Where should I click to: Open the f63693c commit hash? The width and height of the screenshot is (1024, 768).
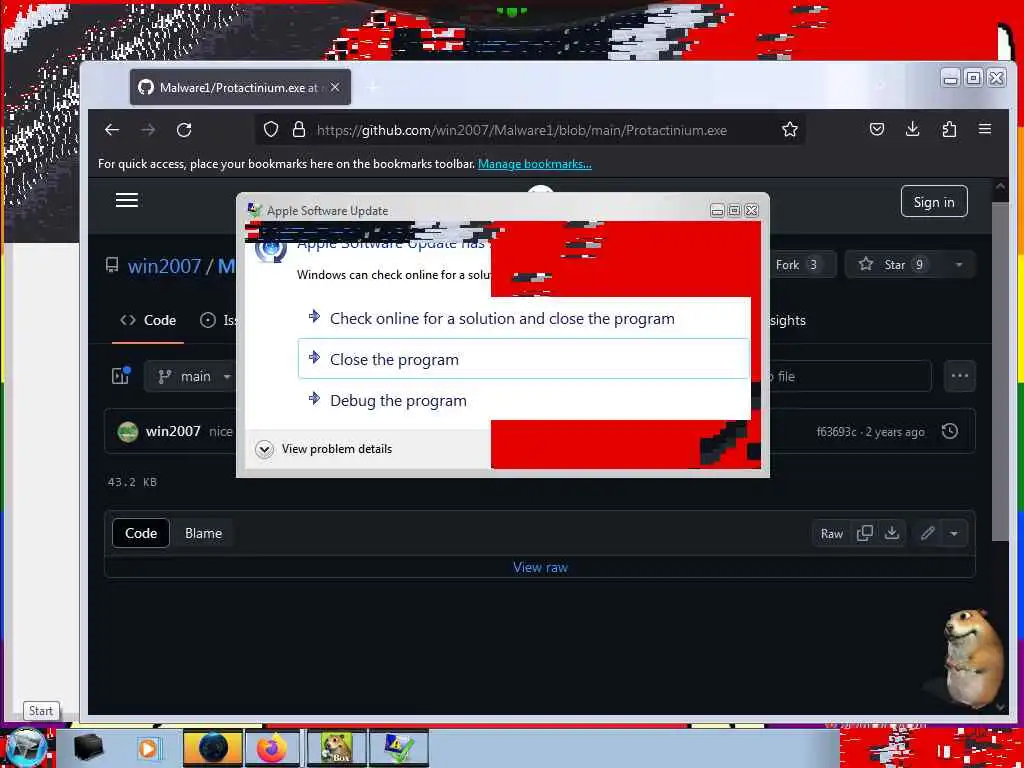pyautogui.click(x=836, y=432)
